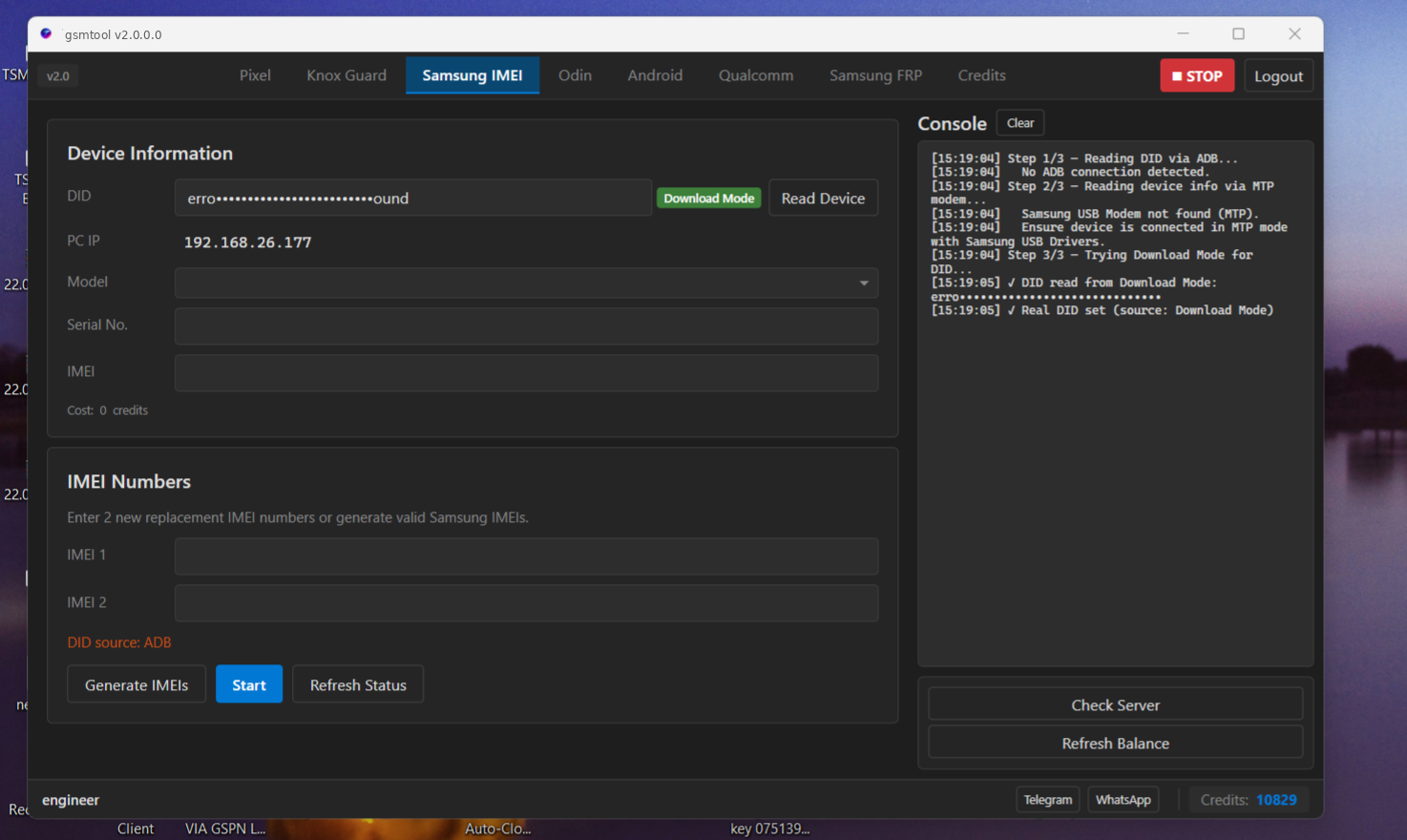Click the Serial No. field

[526, 325]
